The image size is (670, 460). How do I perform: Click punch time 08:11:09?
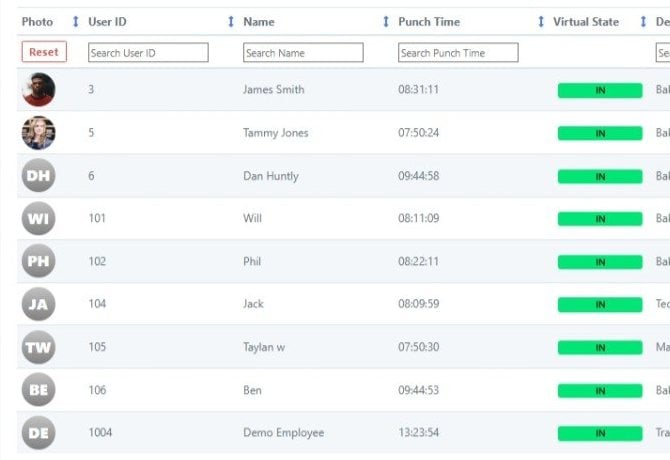[418, 218]
